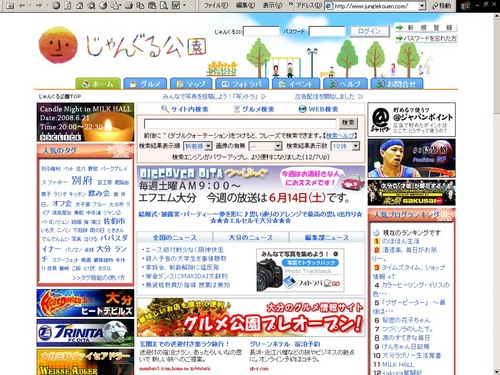Open the TRINITA FC OITA banner
This screenshot has height=375, width=500.
click(85, 333)
